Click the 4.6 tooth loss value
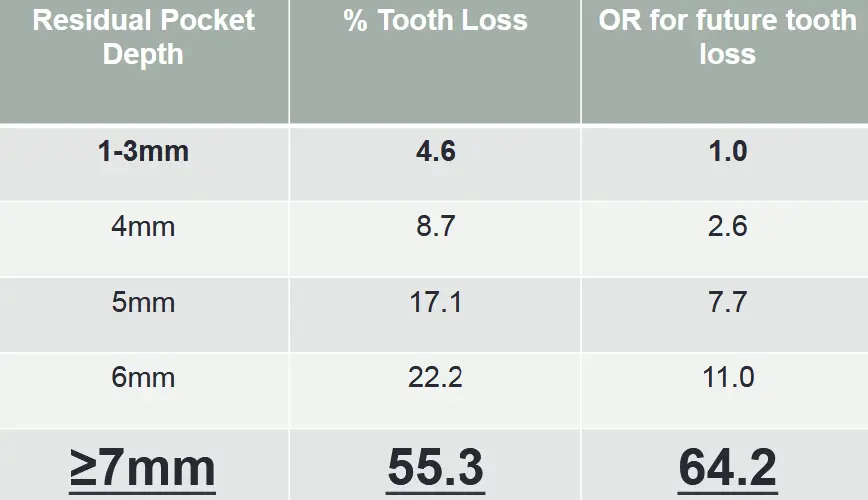 (436, 151)
